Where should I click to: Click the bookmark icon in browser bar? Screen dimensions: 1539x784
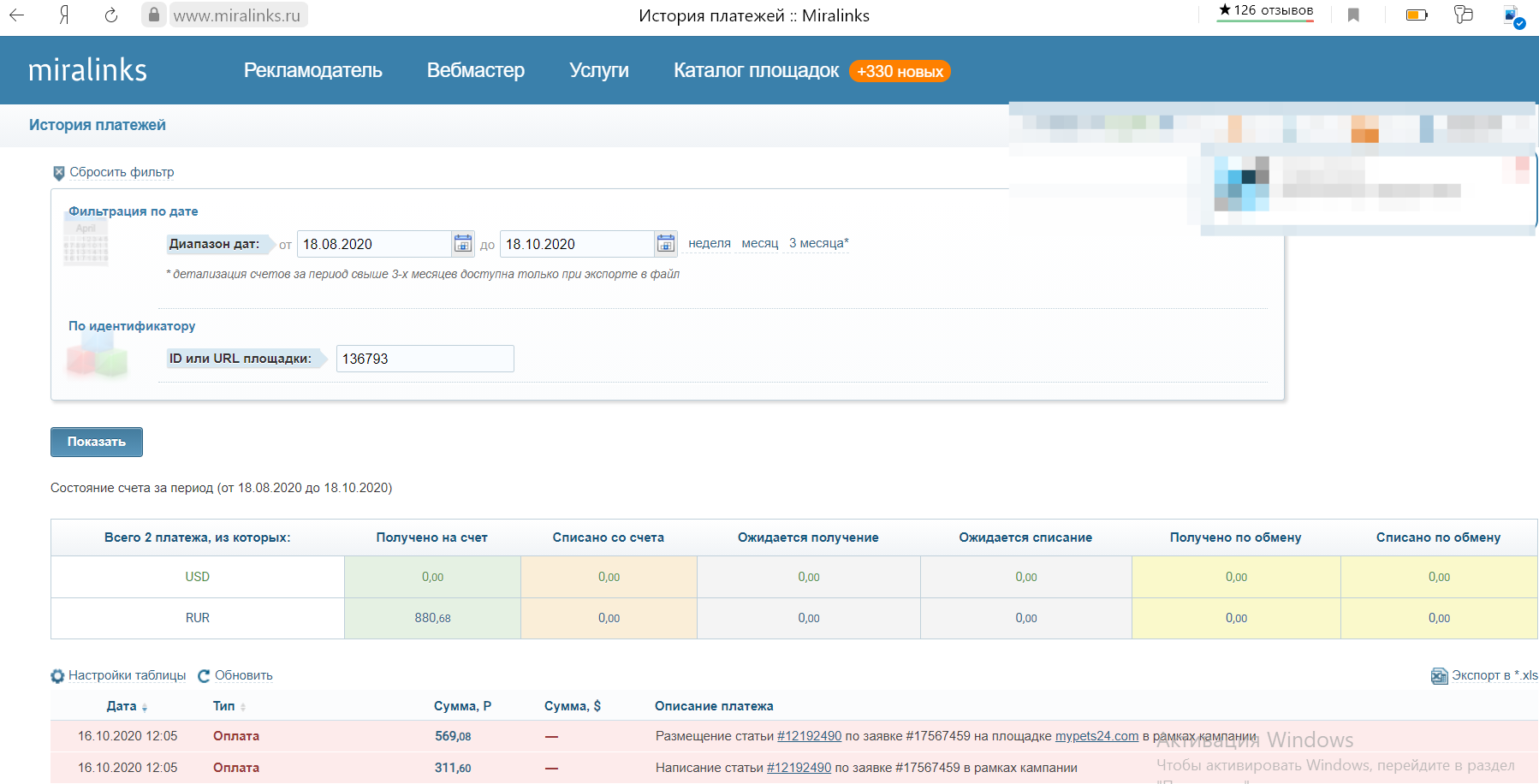pos(1353,15)
